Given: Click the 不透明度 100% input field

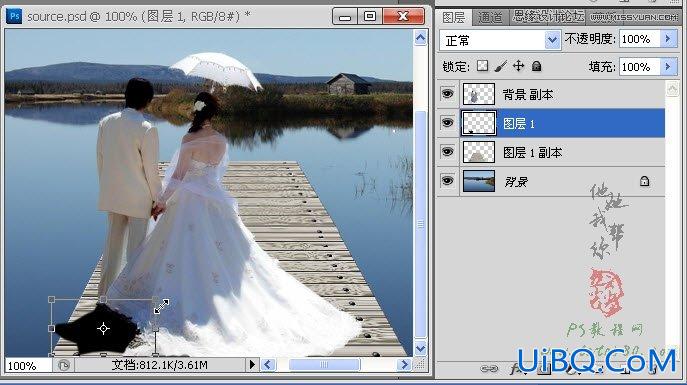Looking at the screenshot, I should point(640,39).
